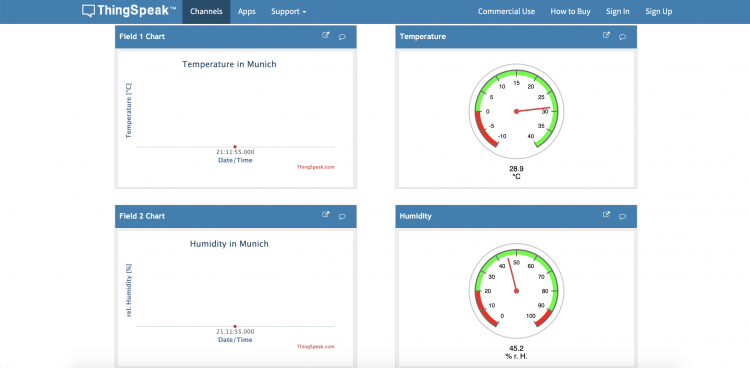Click the ThingSpeak logo
This screenshot has height=368, width=750.
click(125, 11)
